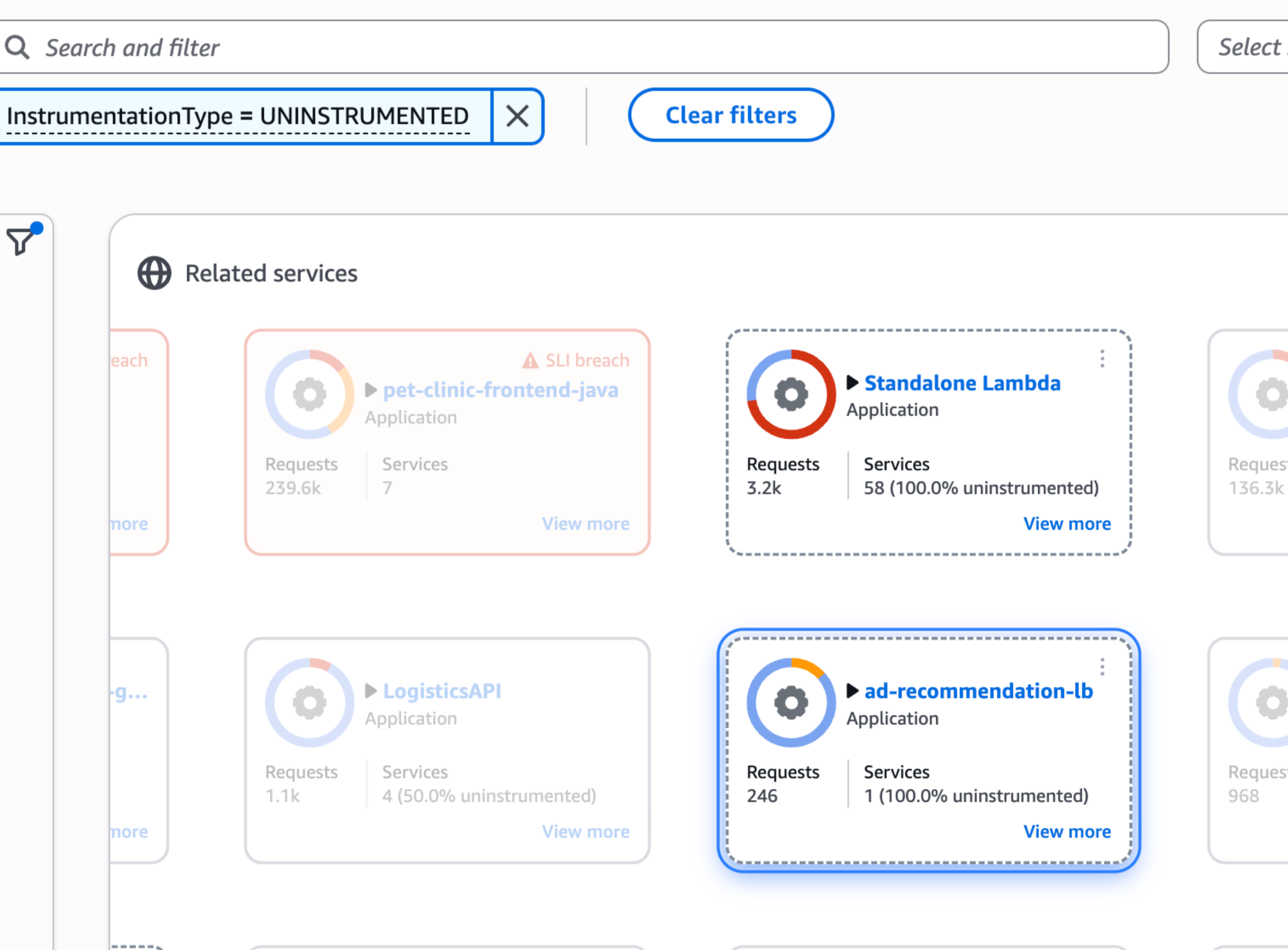Expand the LogisticsAPI disclosure triangle
This screenshot has width=1288, height=950.
(371, 691)
